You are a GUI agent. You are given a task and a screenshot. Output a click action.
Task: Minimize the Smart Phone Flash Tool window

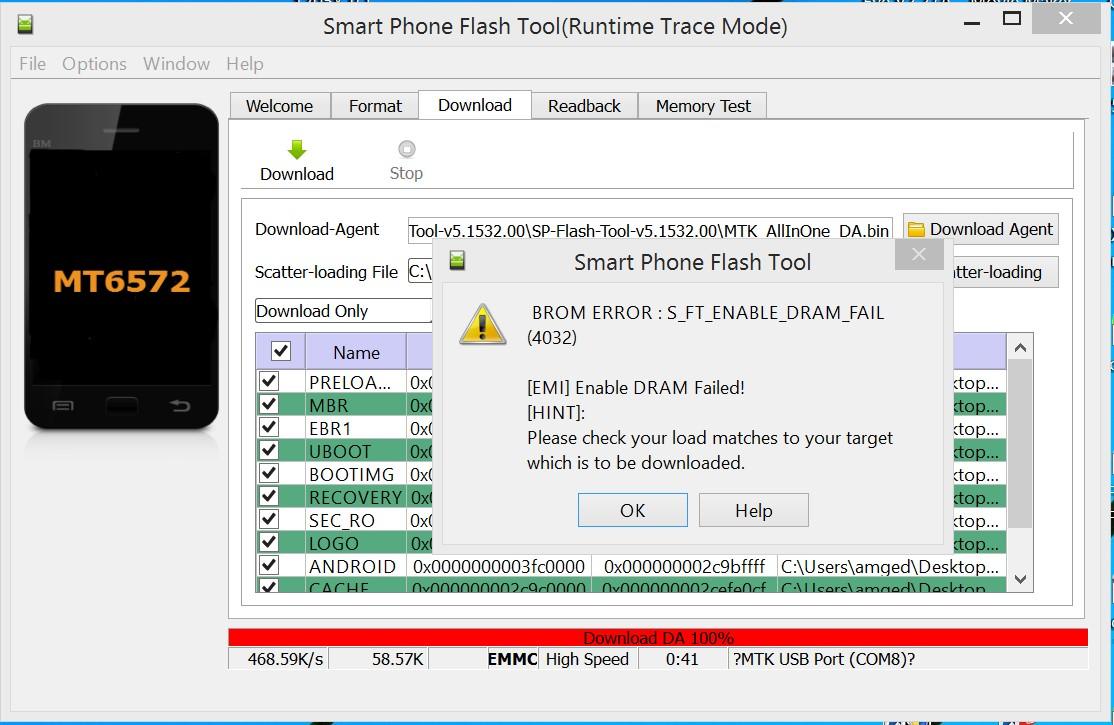click(x=972, y=23)
